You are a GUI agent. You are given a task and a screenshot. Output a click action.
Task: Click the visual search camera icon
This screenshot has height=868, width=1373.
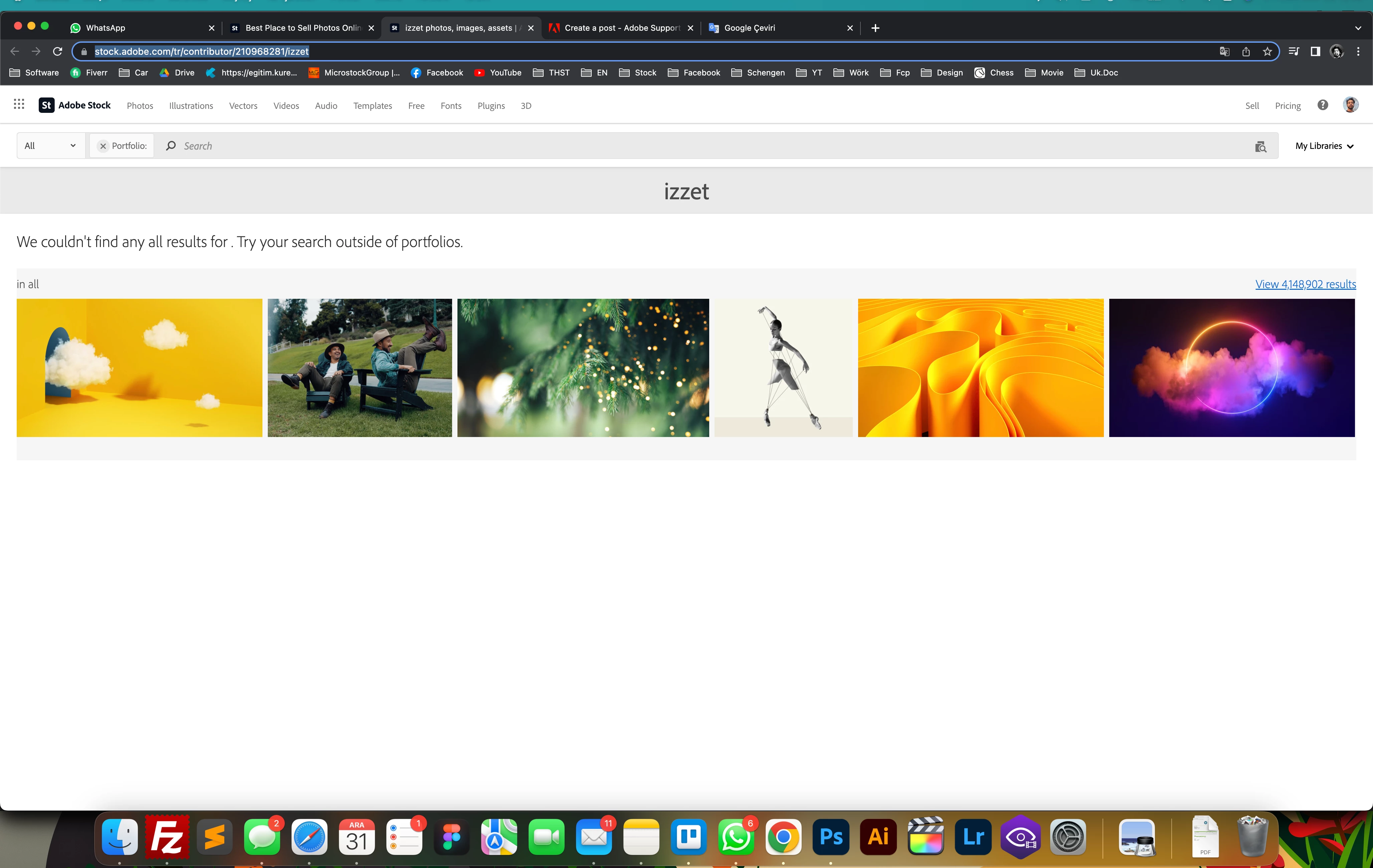(1260, 147)
